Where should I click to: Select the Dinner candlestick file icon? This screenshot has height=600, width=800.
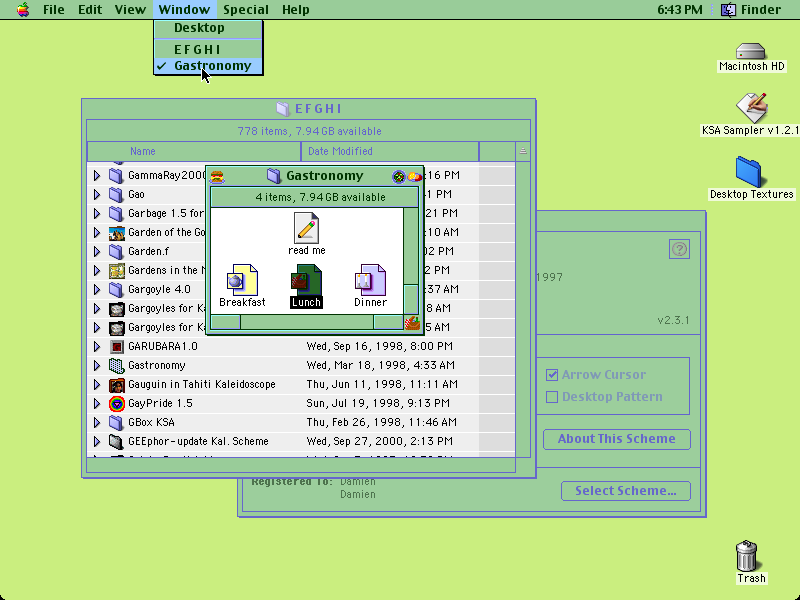370,280
